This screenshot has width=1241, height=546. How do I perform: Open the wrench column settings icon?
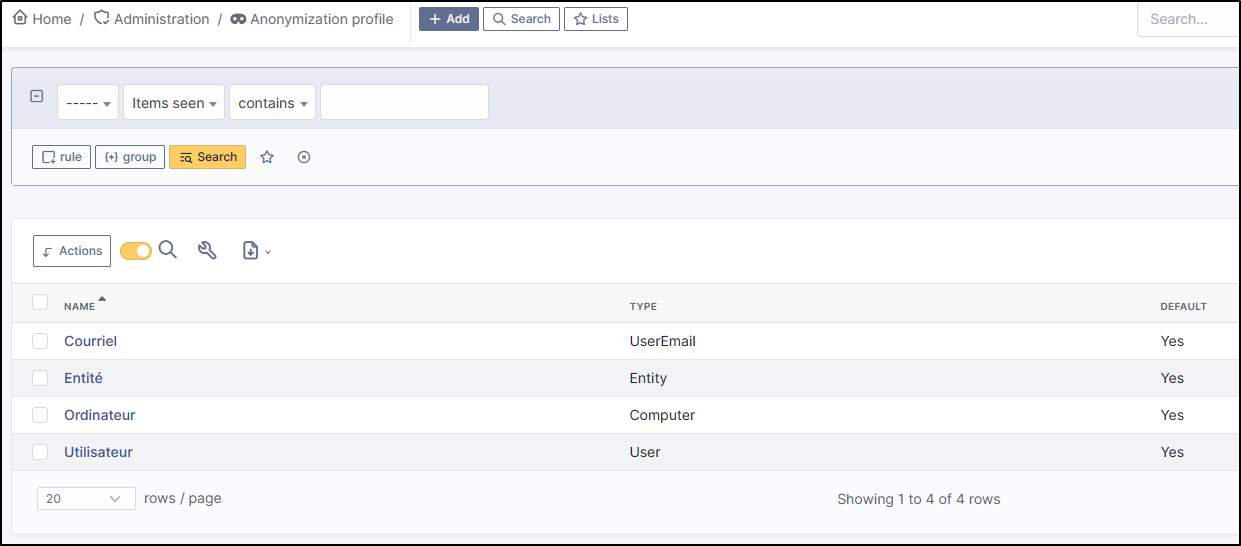coord(207,250)
